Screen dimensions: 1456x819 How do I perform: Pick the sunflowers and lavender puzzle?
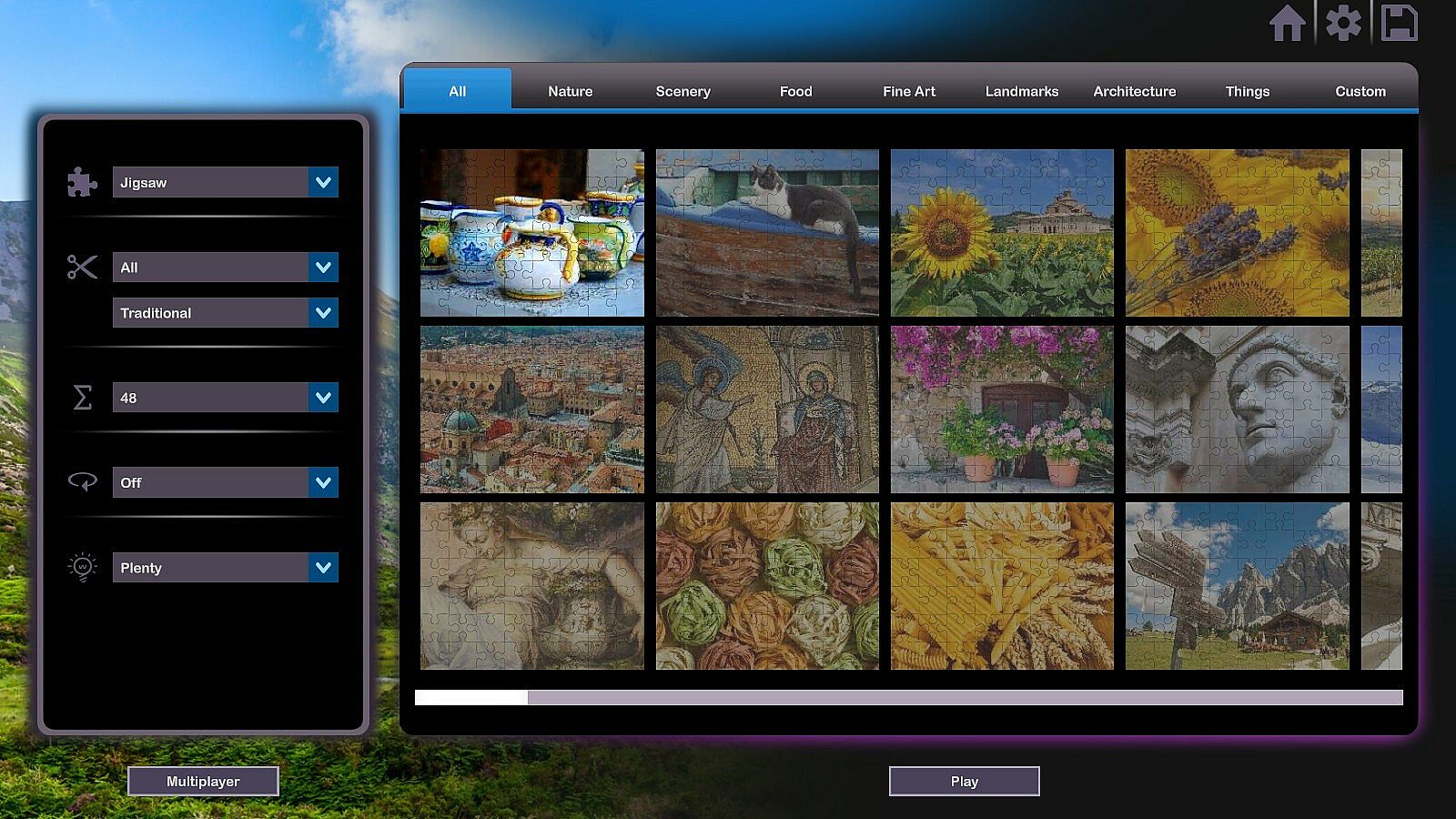point(1238,233)
